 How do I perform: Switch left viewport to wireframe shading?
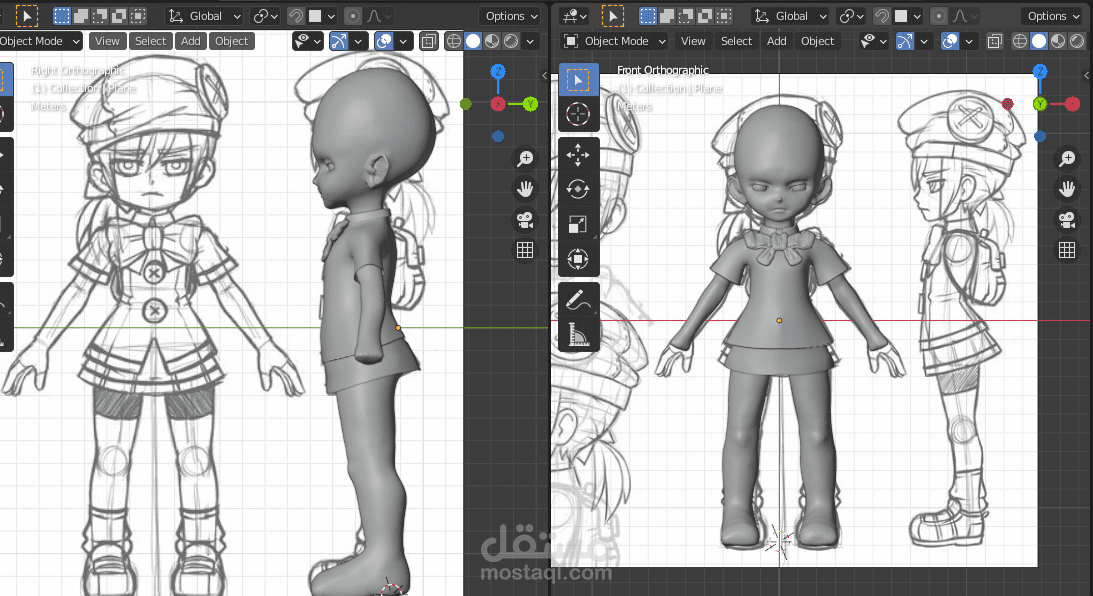click(x=454, y=41)
